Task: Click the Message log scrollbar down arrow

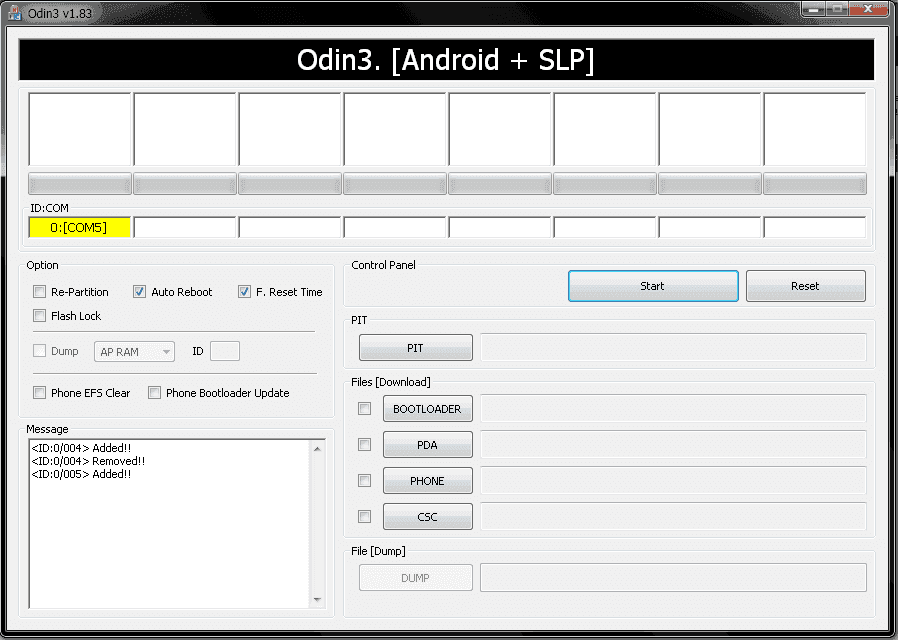Action: pyautogui.click(x=317, y=599)
